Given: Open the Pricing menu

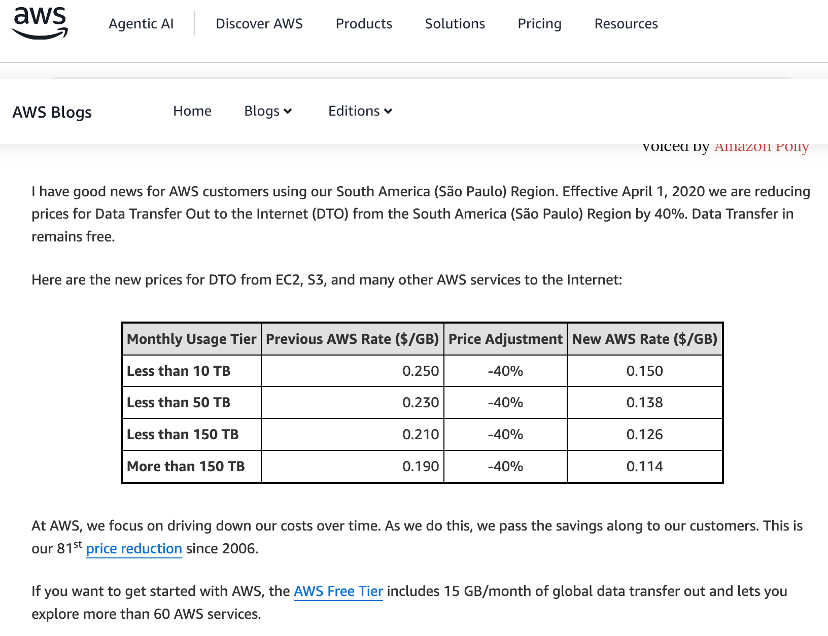Looking at the screenshot, I should (539, 24).
